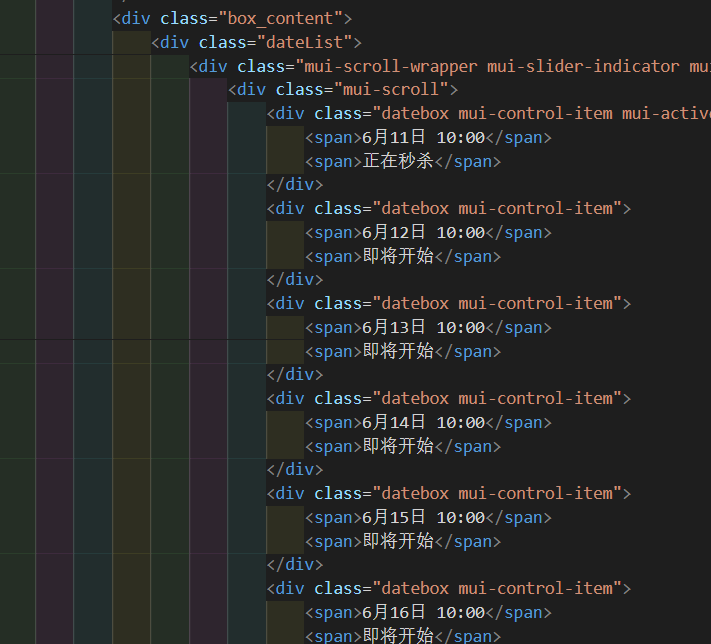
Task: Click 即将开始 under 6月15日
Action: pyautogui.click(x=398, y=542)
